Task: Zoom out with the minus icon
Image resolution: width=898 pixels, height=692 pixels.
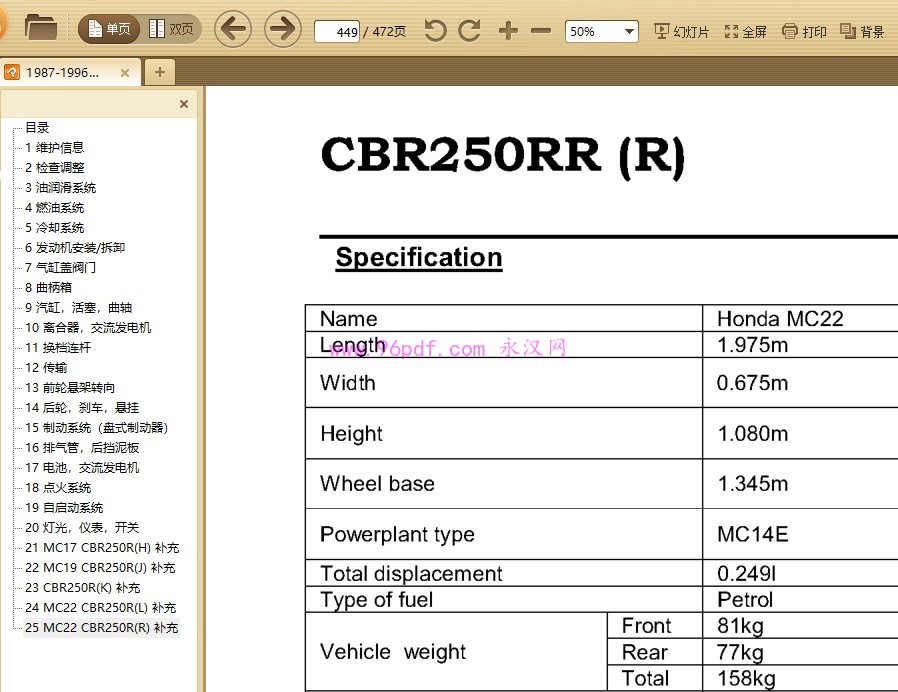Action: tap(541, 30)
